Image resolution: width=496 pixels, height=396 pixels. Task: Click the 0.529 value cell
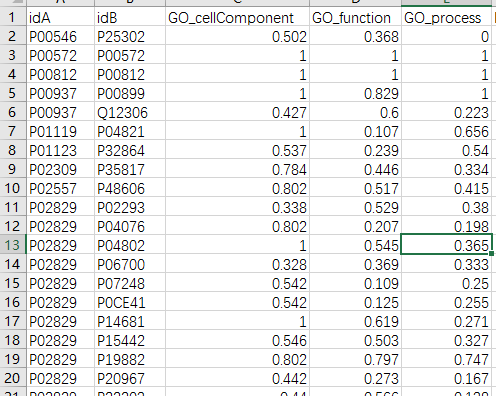pyautogui.click(x=355, y=207)
